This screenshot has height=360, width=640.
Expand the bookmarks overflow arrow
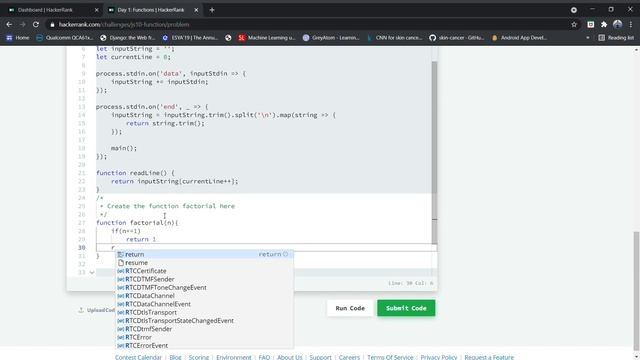click(x=588, y=38)
